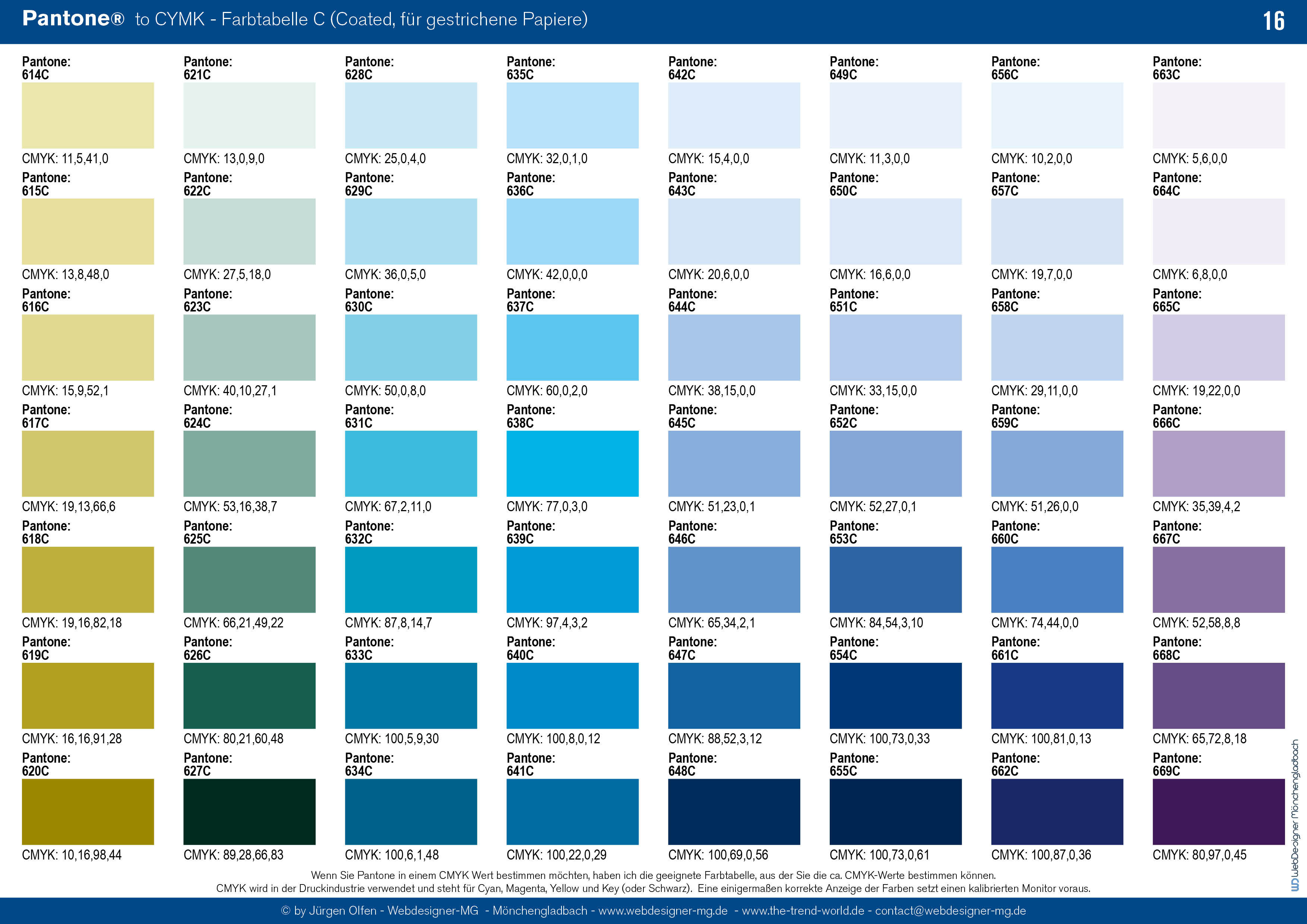
Task: Choose the Pantone 654C navy swatch
Action: (x=895, y=696)
